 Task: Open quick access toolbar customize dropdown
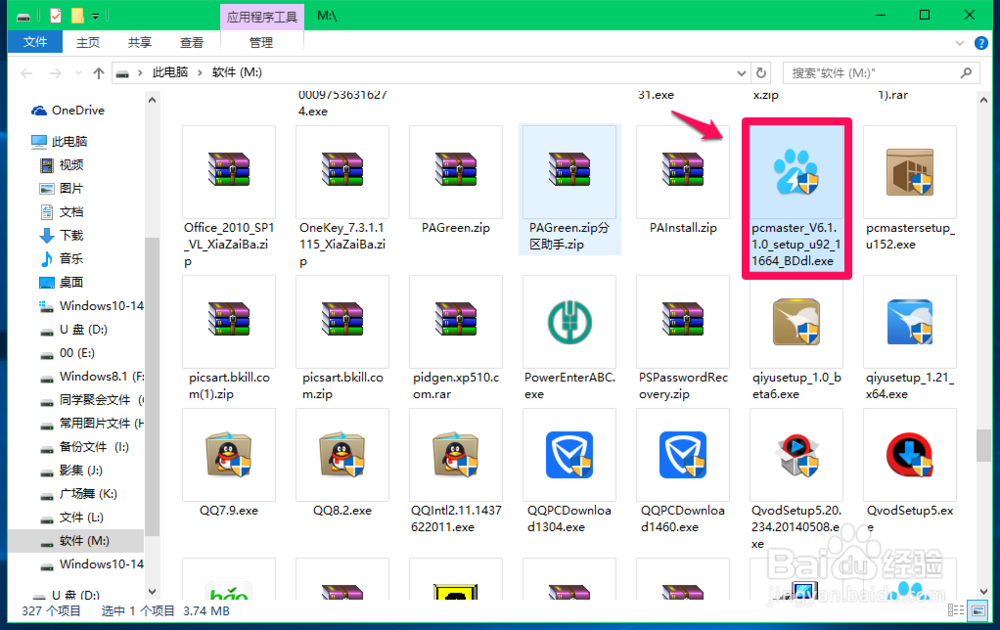95,16
